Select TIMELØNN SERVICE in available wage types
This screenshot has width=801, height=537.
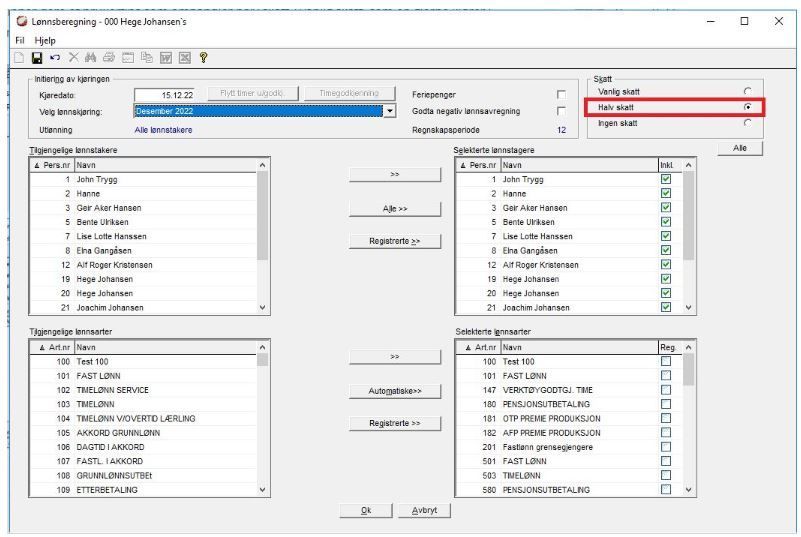click(x=144, y=390)
